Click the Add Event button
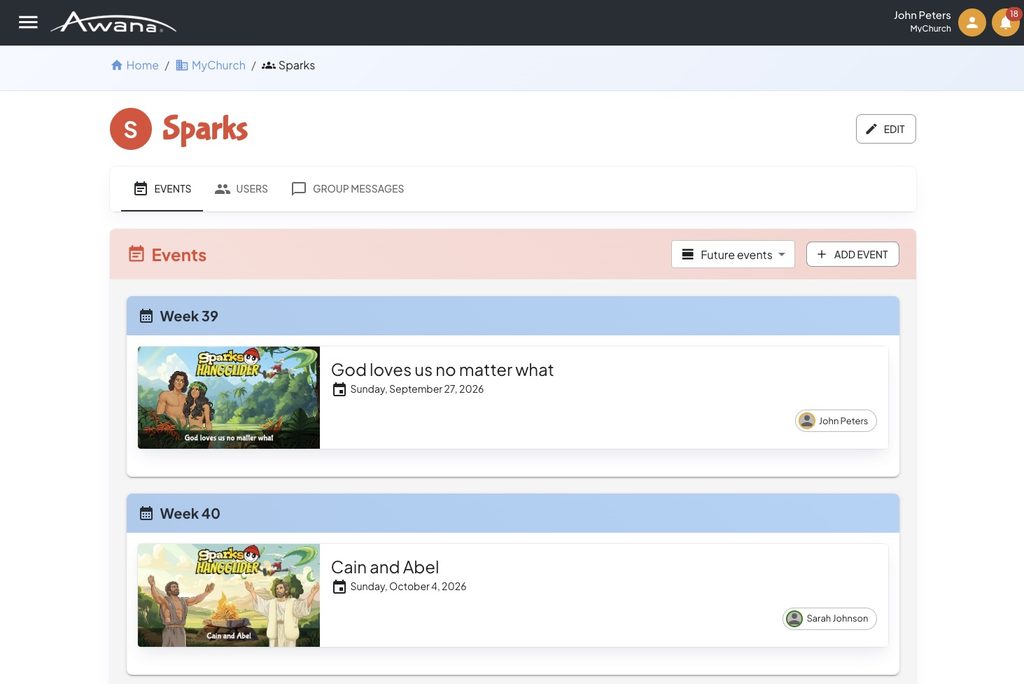 coord(852,254)
